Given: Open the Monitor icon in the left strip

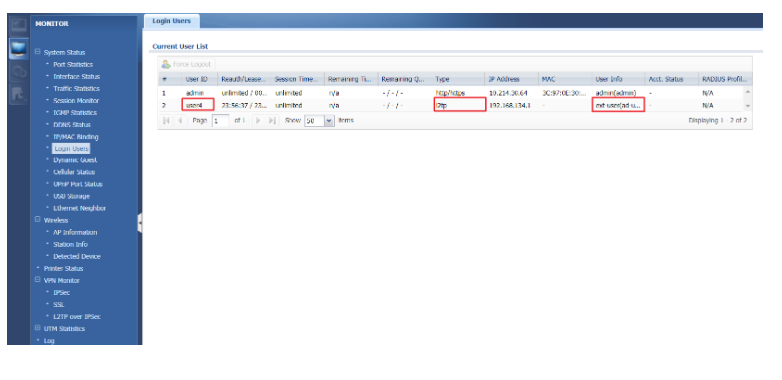Looking at the screenshot, I should tap(18, 48).
